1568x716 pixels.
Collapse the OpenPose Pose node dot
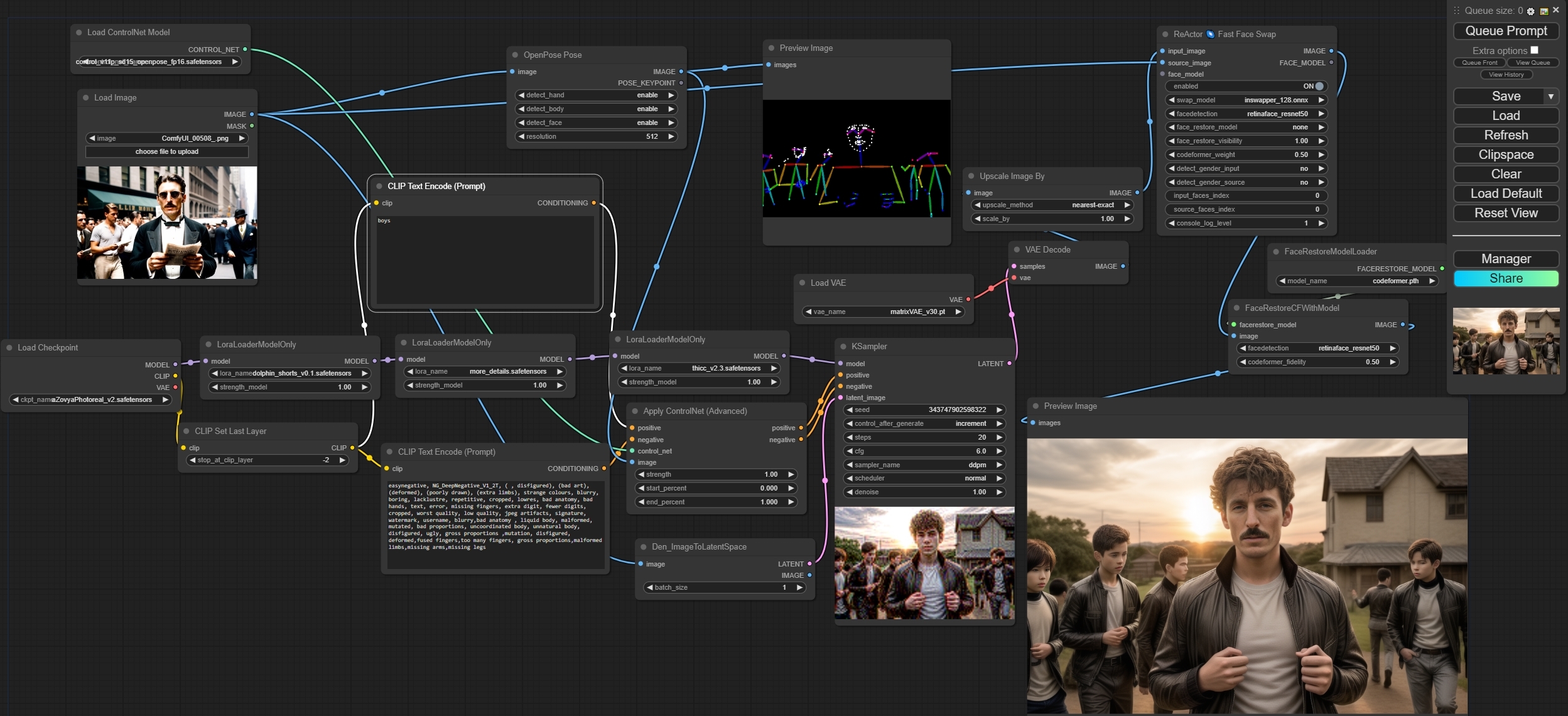[516, 55]
